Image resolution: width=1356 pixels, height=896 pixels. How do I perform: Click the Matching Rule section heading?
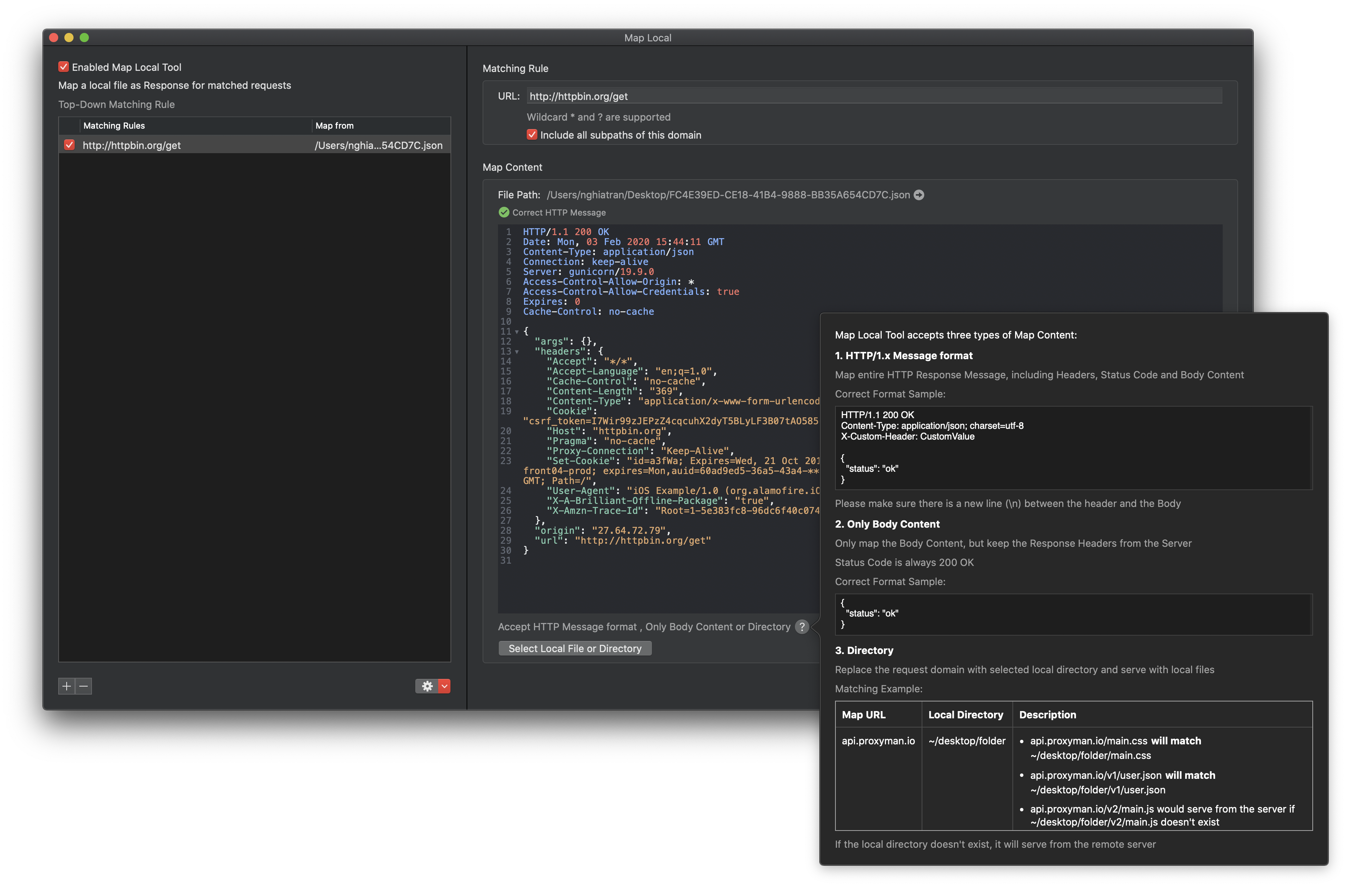[514, 68]
